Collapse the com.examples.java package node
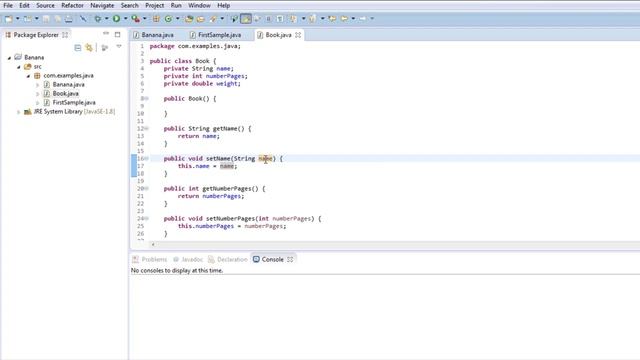The height and width of the screenshot is (360, 640). coord(28,76)
